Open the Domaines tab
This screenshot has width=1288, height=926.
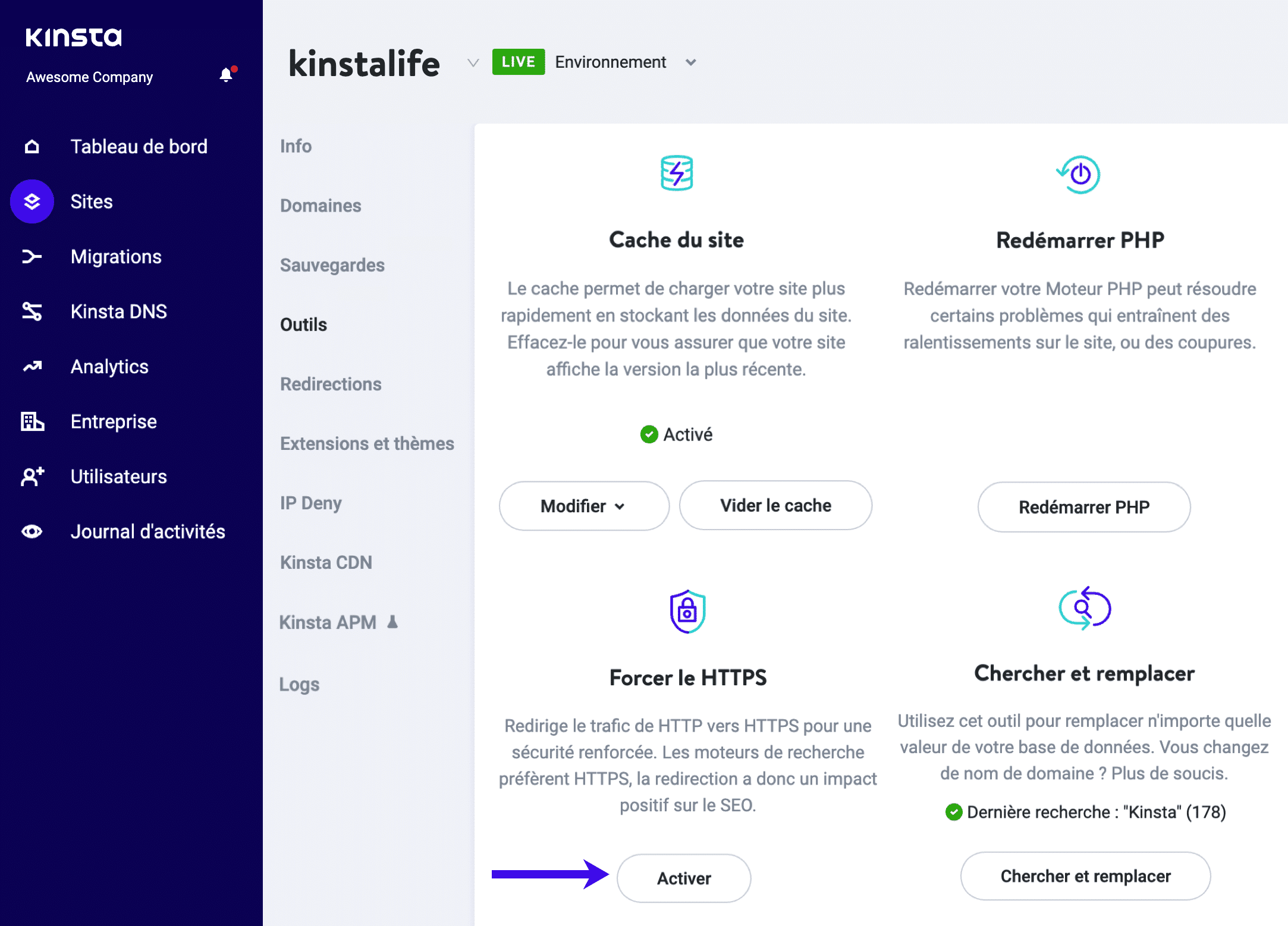[x=321, y=206]
